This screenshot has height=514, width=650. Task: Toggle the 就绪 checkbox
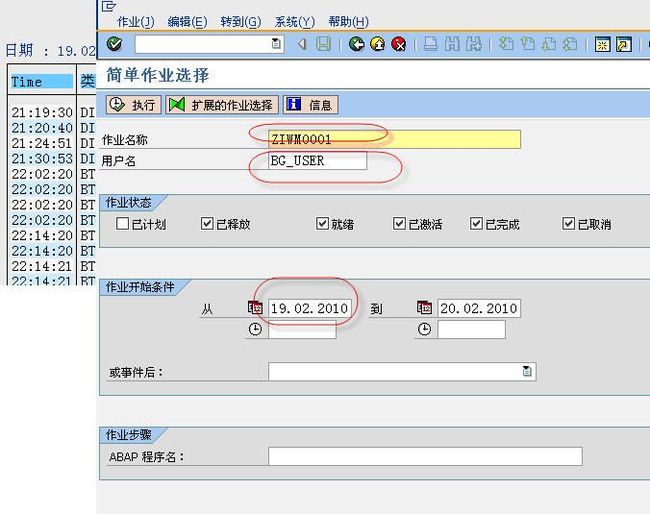pos(322,224)
